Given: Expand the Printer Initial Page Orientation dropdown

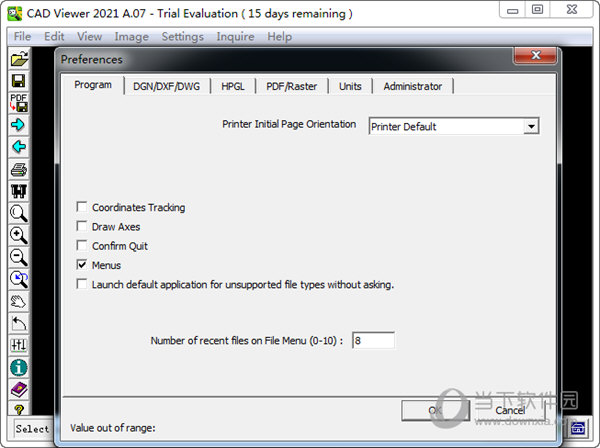Looking at the screenshot, I should click(x=531, y=126).
